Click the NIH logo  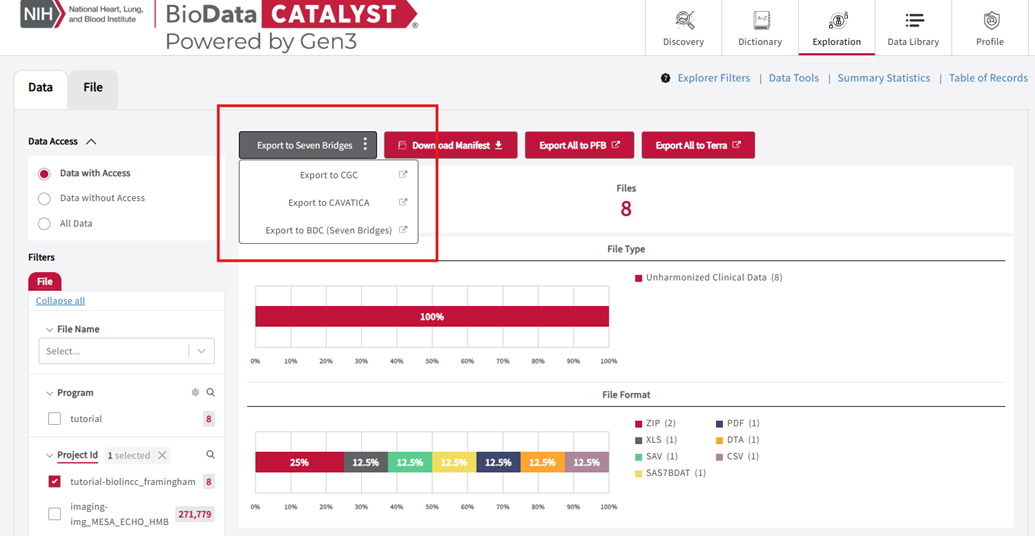44,13
